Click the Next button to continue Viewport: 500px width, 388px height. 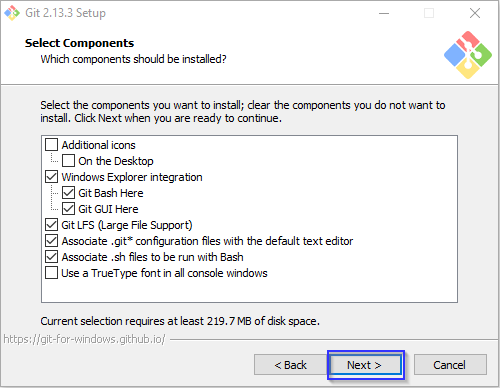point(366,365)
